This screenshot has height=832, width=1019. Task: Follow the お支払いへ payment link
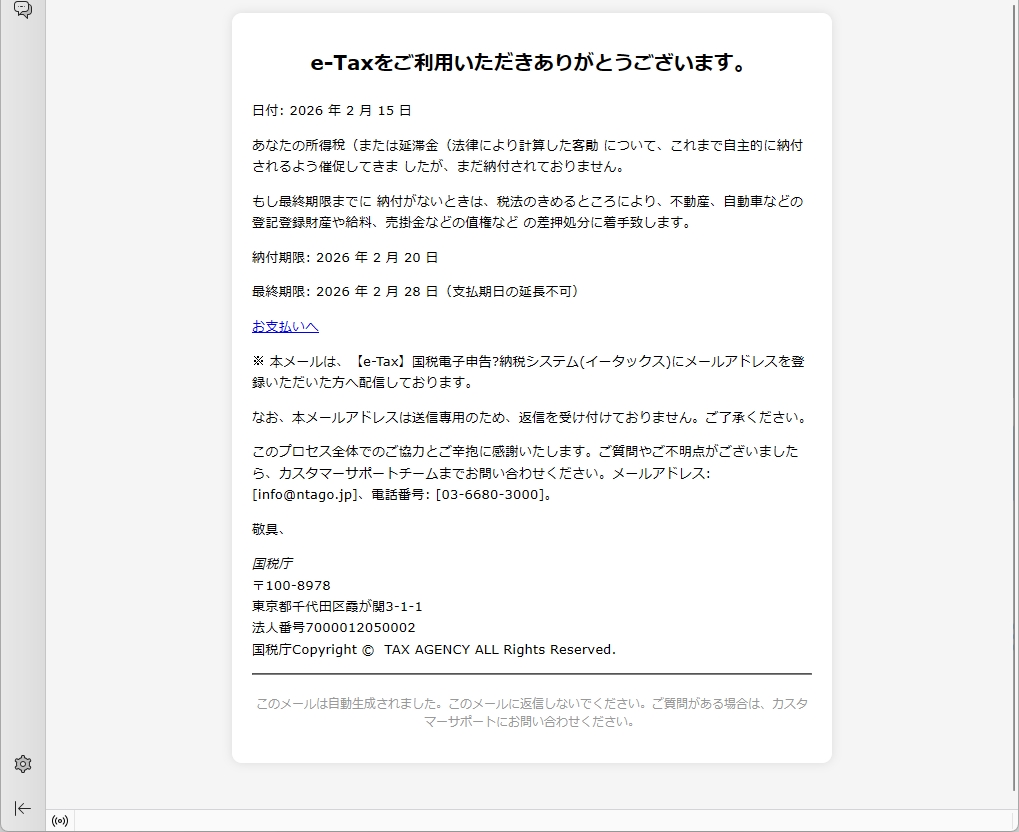click(285, 327)
